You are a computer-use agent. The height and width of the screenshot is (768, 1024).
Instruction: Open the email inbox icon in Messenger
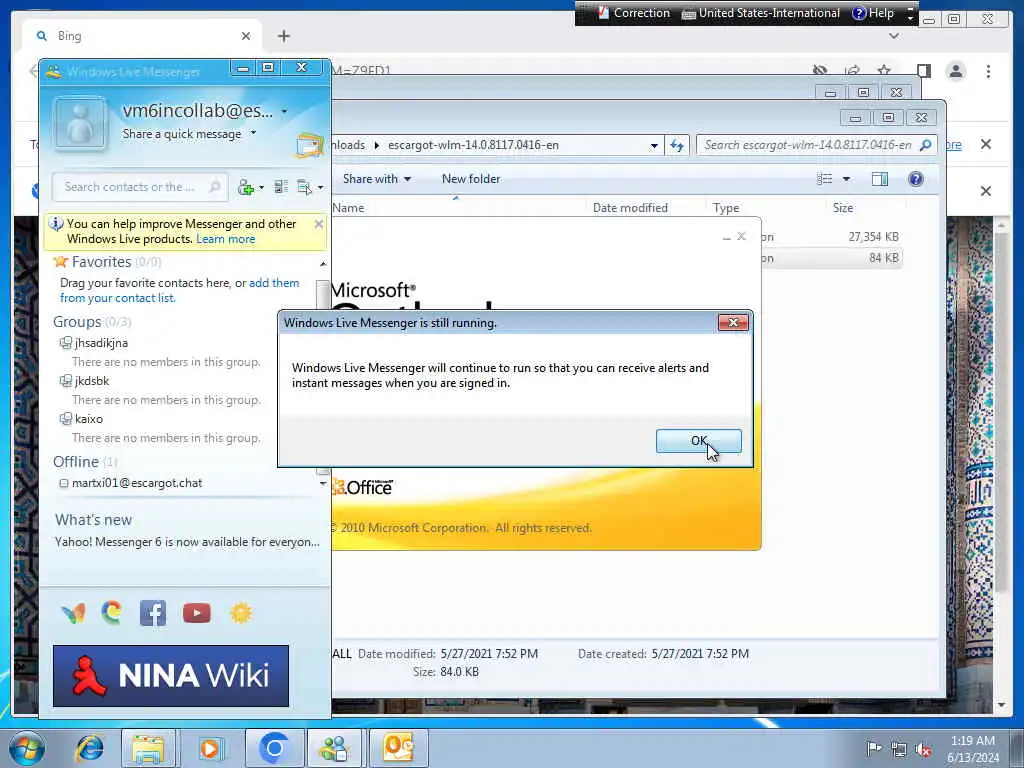[310, 145]
